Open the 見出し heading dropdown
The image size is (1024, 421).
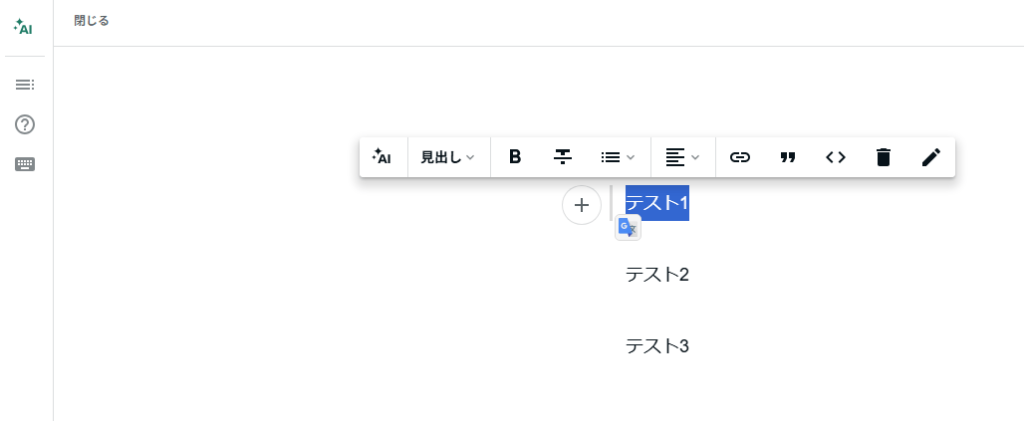tap(448, 157)
